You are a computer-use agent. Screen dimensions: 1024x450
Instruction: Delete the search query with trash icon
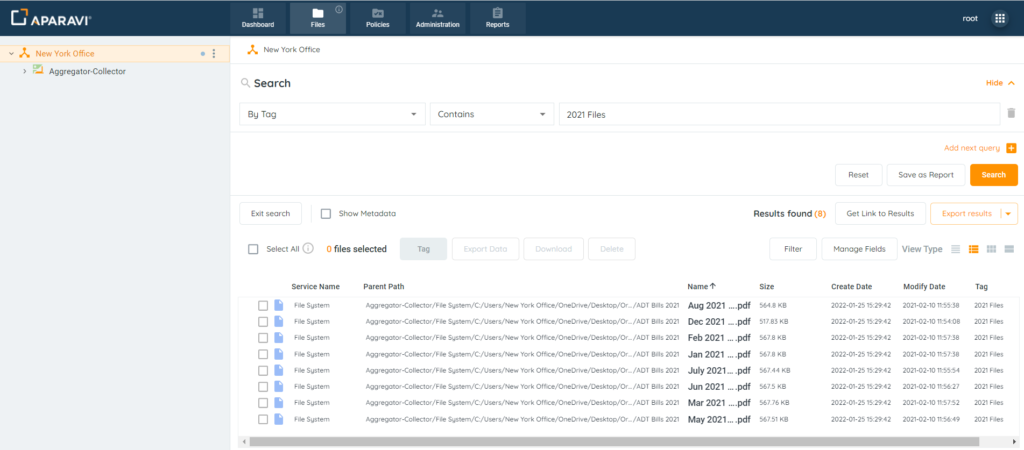[1011, 114]
